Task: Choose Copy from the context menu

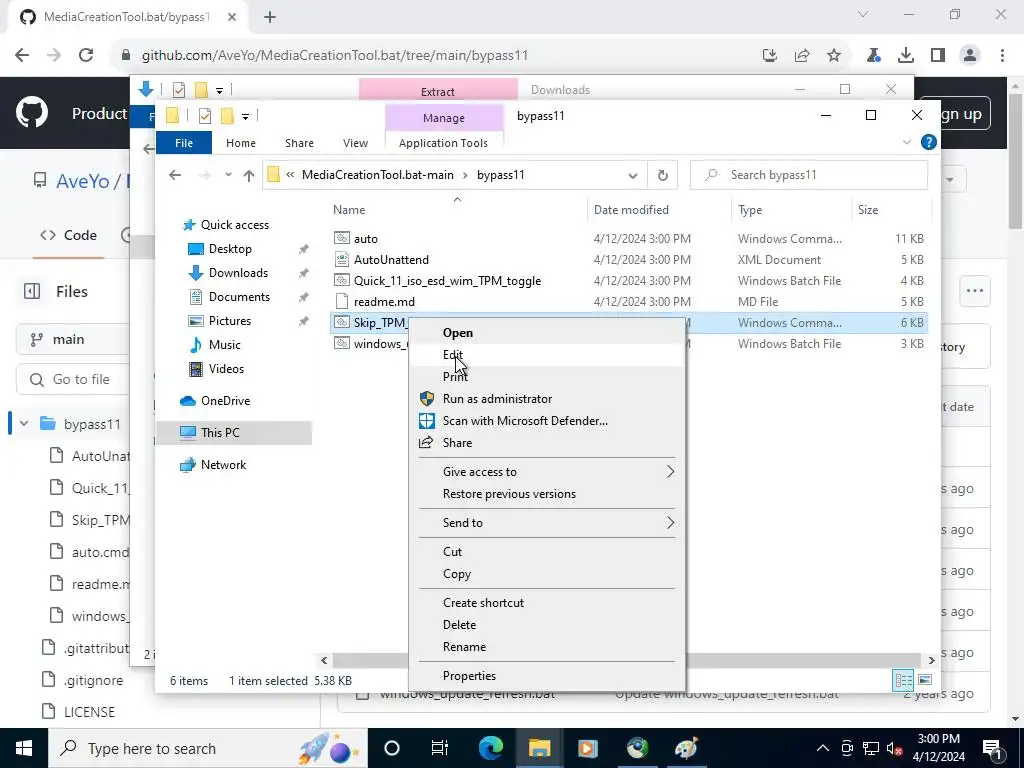Action: 546,574
